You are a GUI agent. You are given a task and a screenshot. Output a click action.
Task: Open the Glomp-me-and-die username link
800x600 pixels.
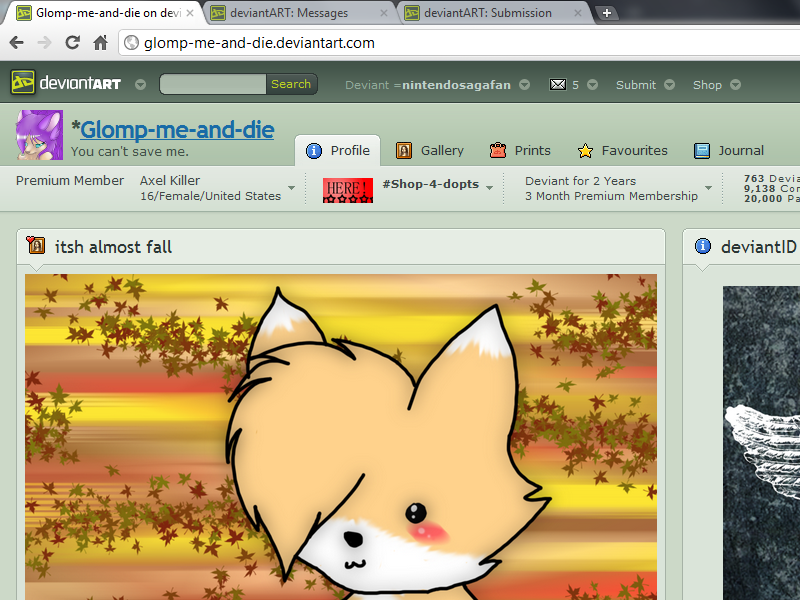[x=177, y=130]
